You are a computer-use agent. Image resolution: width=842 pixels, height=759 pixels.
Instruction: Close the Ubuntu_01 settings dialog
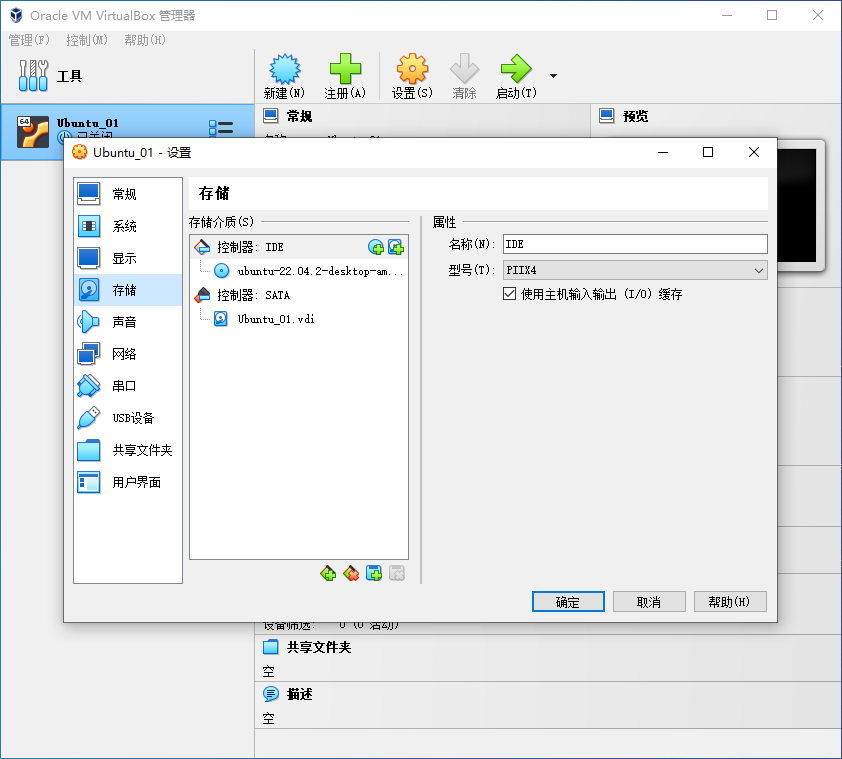pyautogui.click(x=754, y=153)
